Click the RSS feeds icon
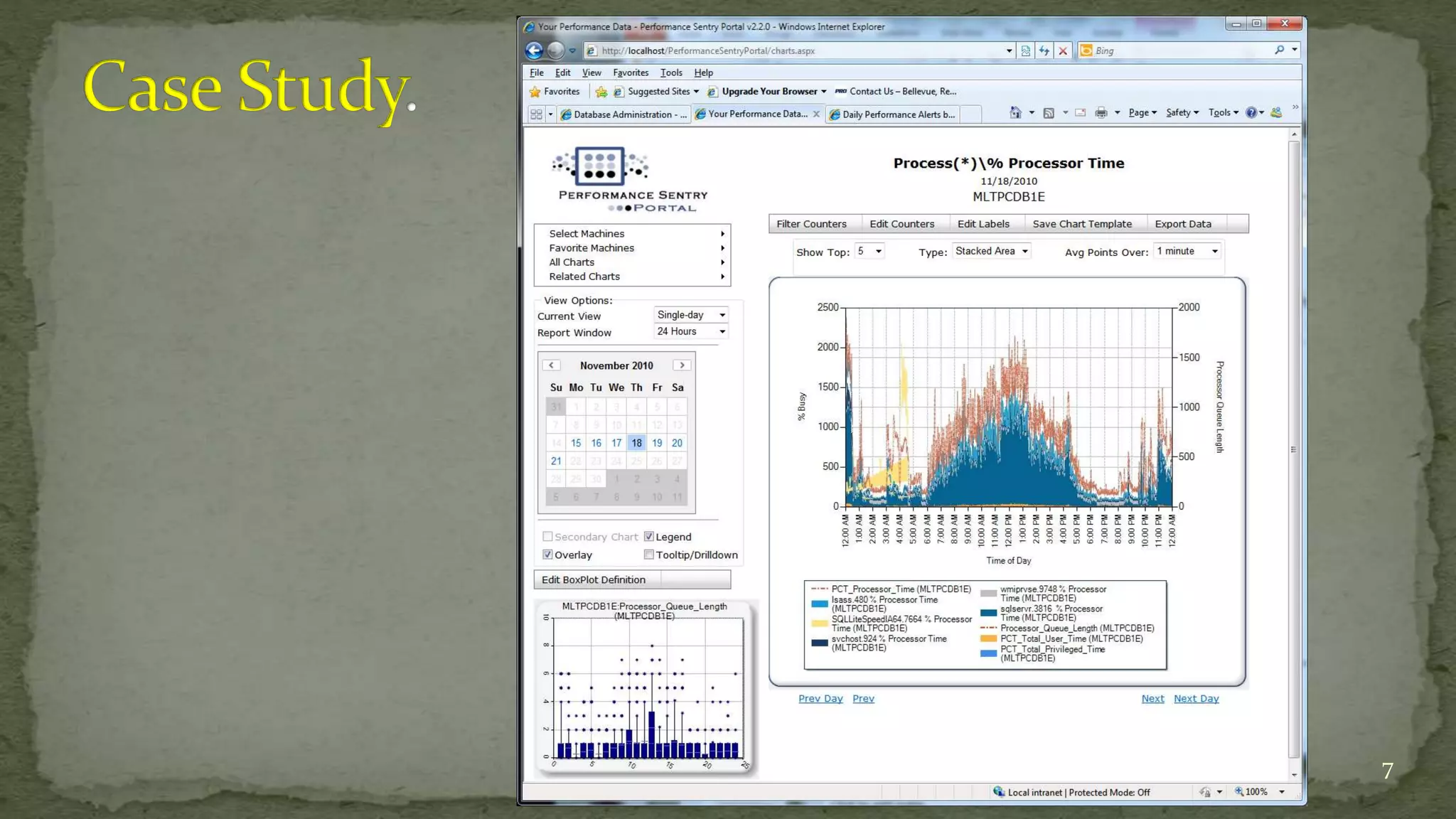Viewport: 1456px width, 819px height. pos(1049,112)
